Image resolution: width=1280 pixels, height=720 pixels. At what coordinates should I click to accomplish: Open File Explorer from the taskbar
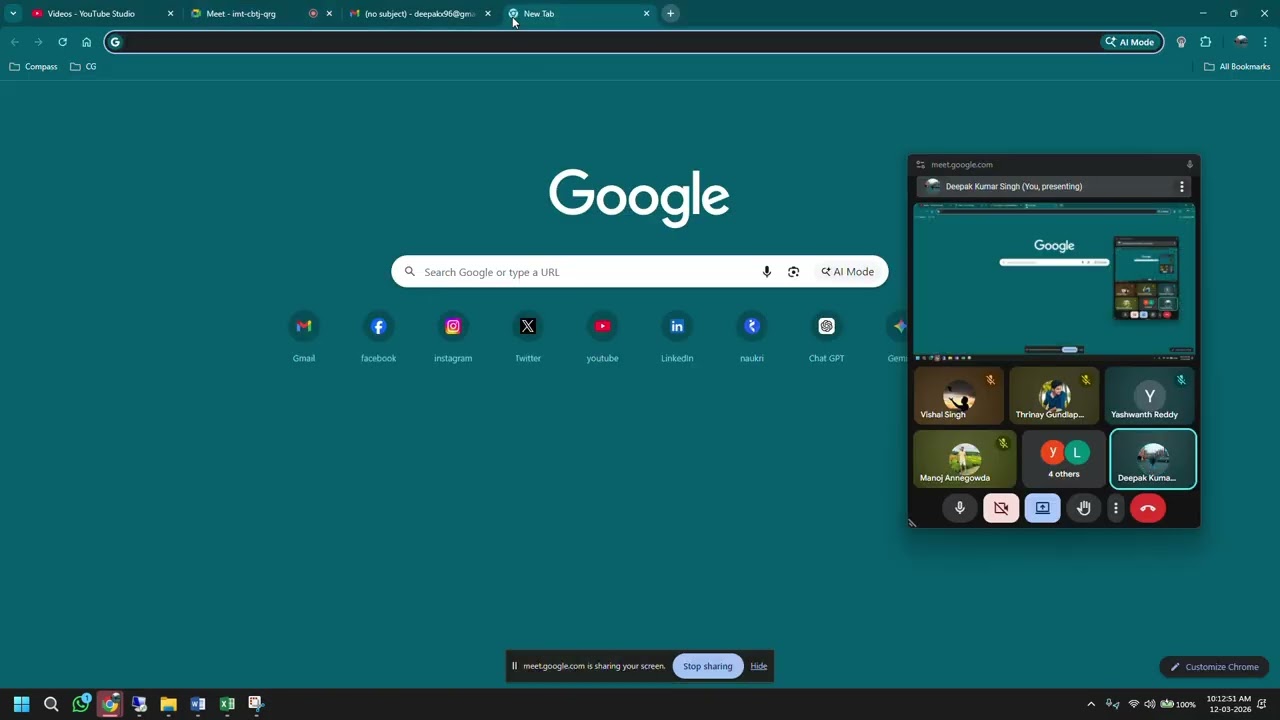(x=168, y=704)
